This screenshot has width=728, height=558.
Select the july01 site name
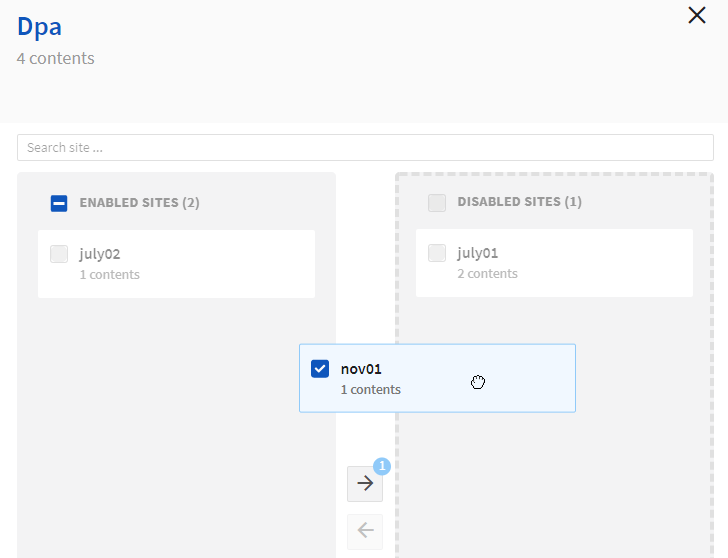tap(478, 253)
